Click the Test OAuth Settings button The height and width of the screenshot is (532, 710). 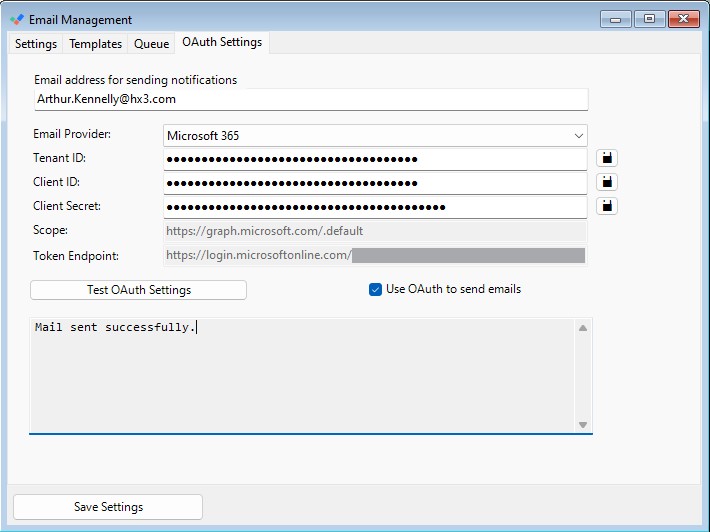pyautogui.click(x=138, y=290)
